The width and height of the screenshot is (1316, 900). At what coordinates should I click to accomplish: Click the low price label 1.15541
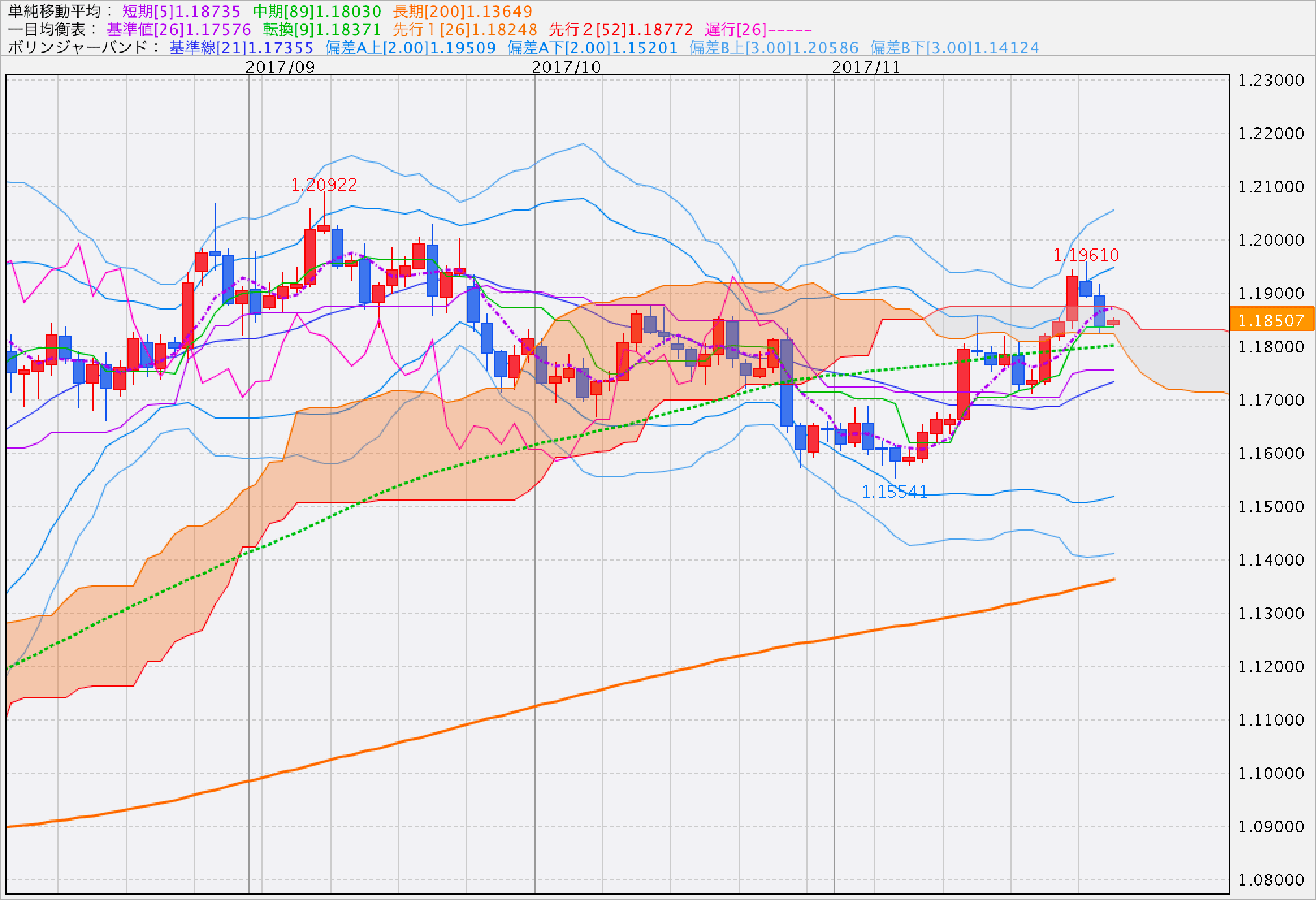tap(895, 492)
